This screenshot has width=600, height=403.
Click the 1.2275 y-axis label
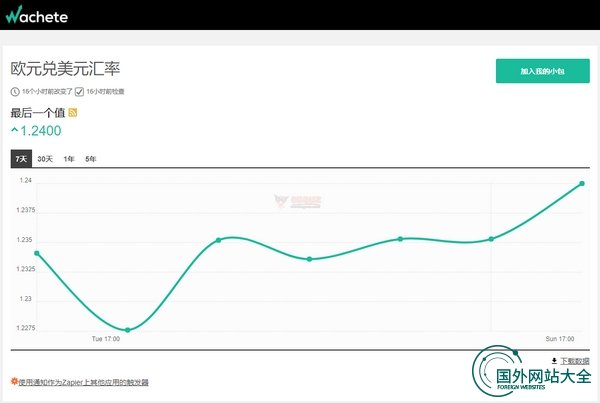click(x=26, y=328)
